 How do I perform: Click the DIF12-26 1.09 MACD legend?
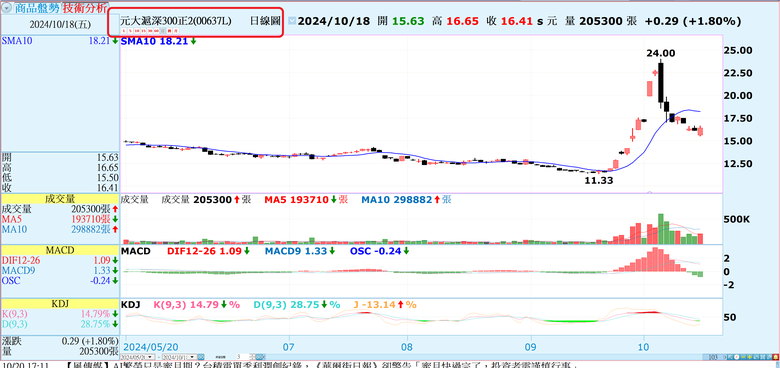click(x=208, y=251)
